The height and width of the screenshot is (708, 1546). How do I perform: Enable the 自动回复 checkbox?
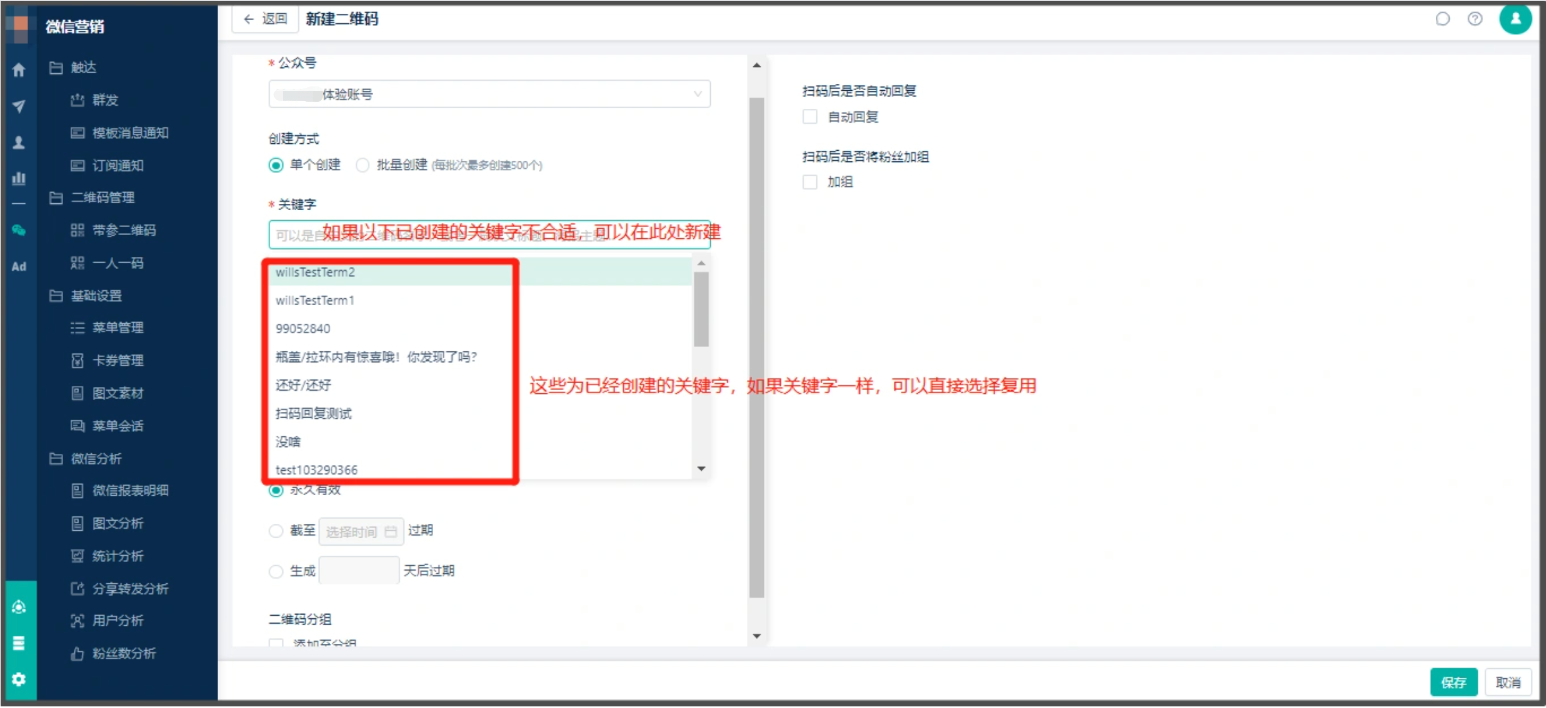click(810, 117)
